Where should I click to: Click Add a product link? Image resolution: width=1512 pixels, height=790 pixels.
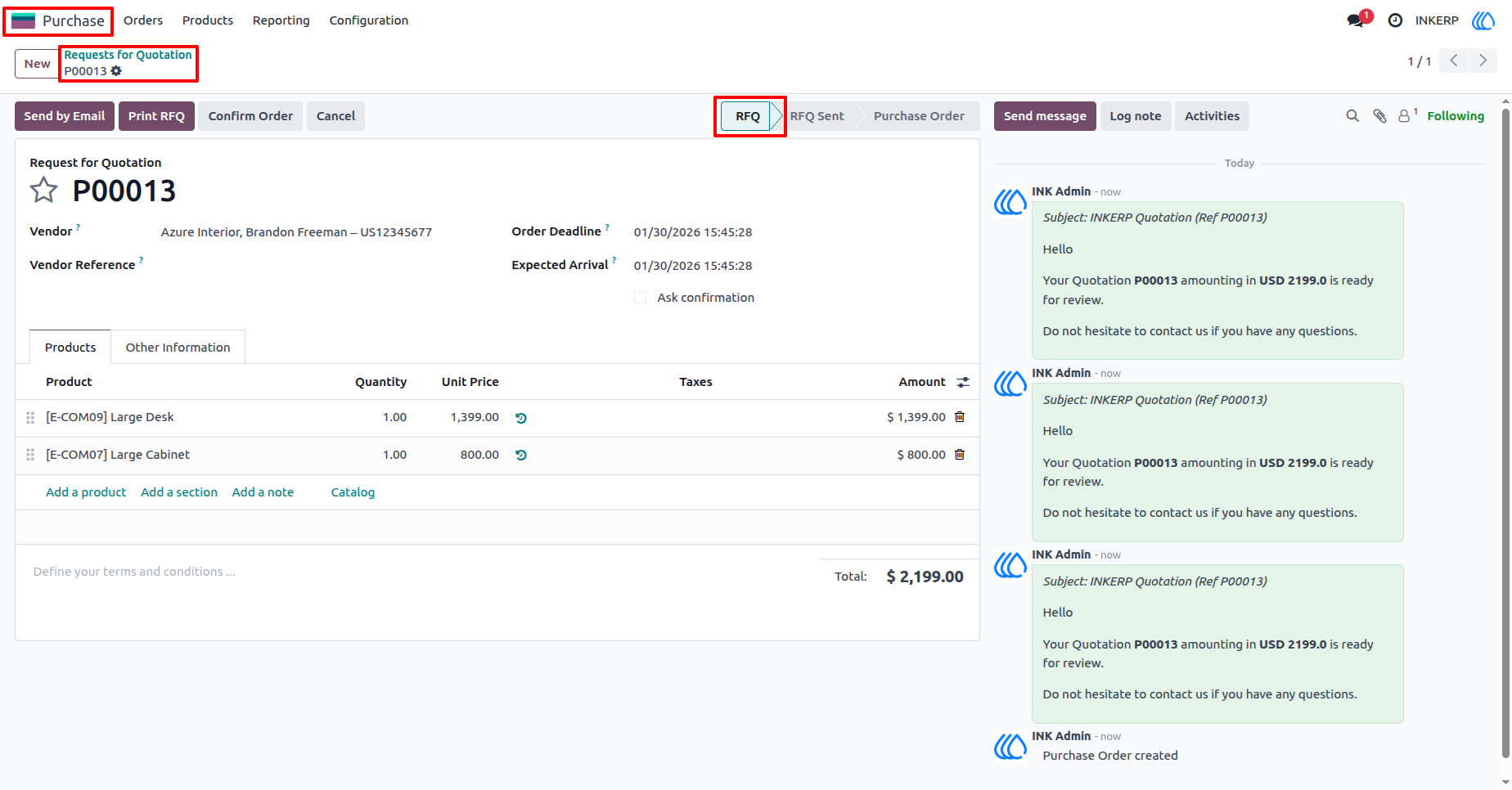(x=86, y=492)
